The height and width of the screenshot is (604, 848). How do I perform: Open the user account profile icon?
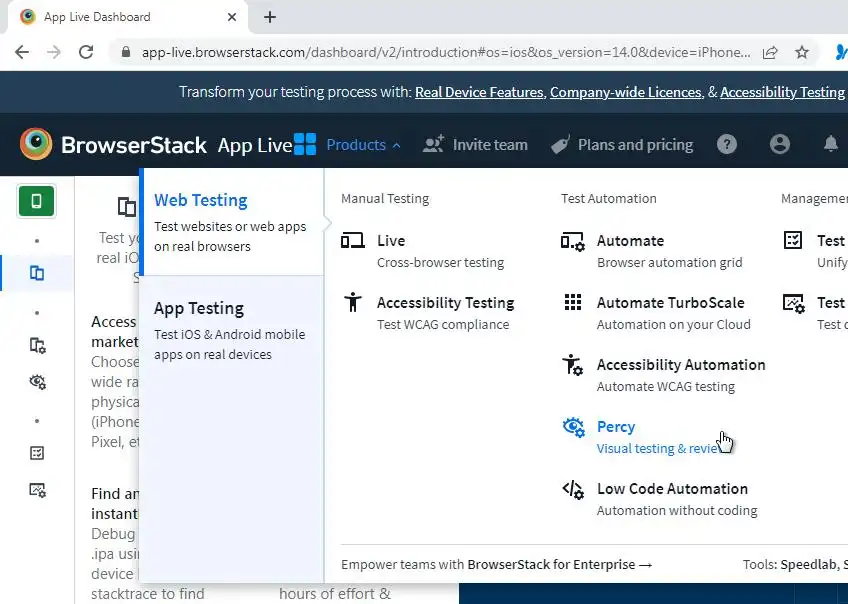tap(780, 145)
